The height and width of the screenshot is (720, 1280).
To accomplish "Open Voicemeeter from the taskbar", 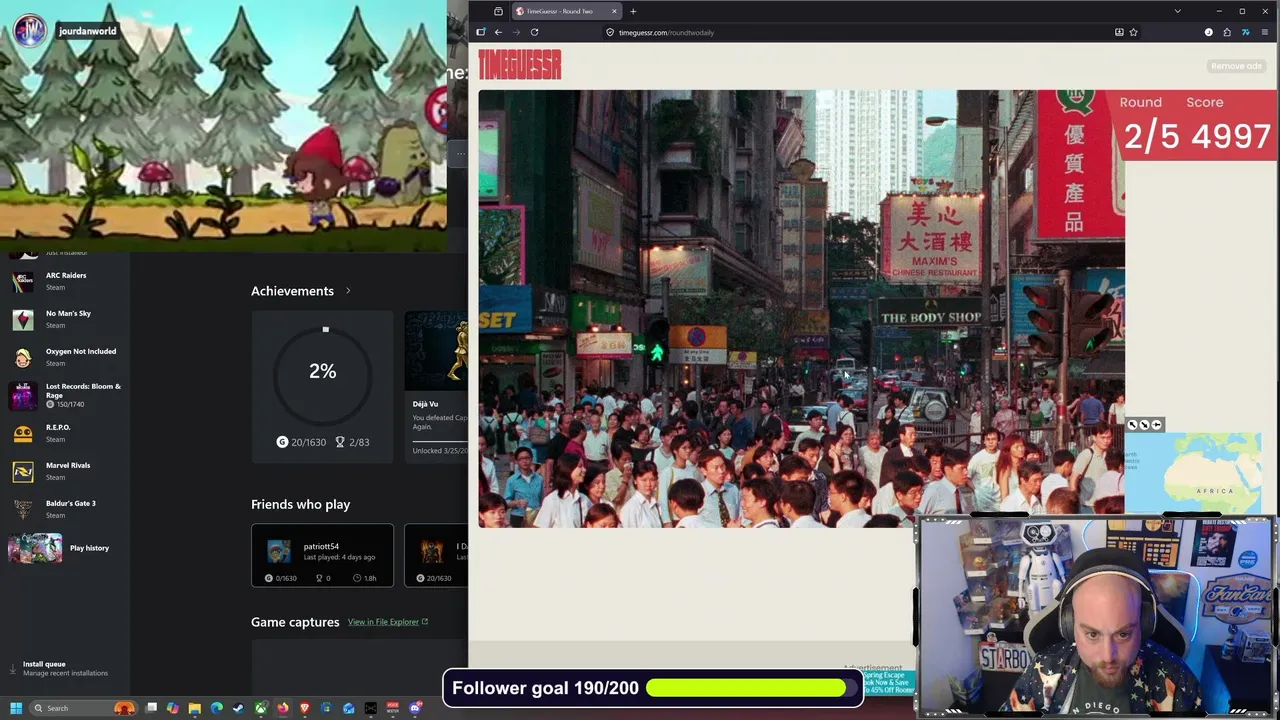I will (392, 708).
